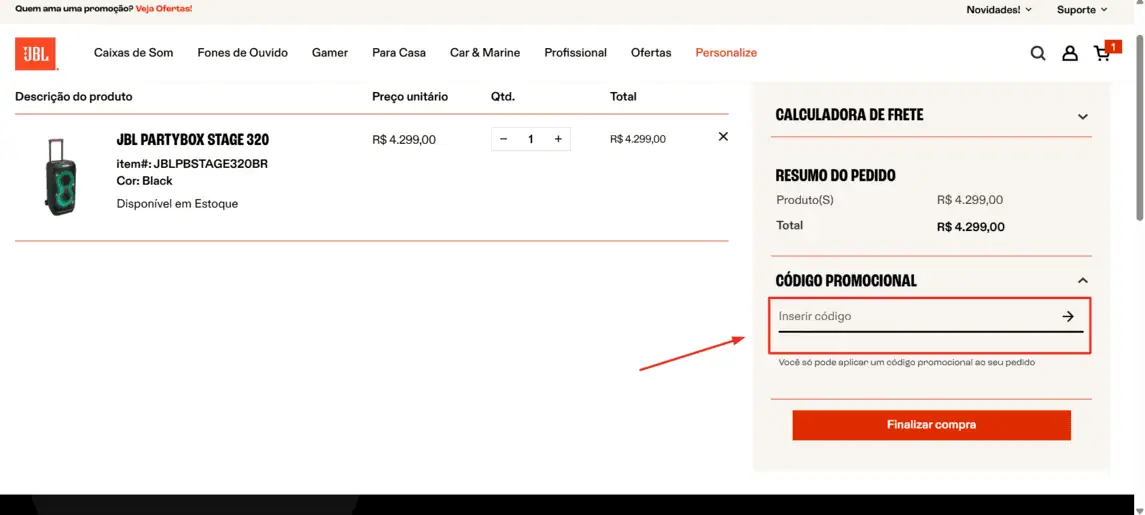This screenshot has height=515, width=1145.
Task: Open Personalize menu item
Action: [x=726, y=53]
